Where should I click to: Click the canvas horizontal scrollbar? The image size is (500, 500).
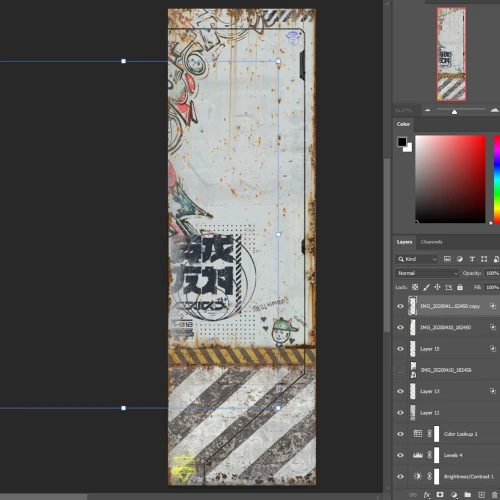point(43,497)
